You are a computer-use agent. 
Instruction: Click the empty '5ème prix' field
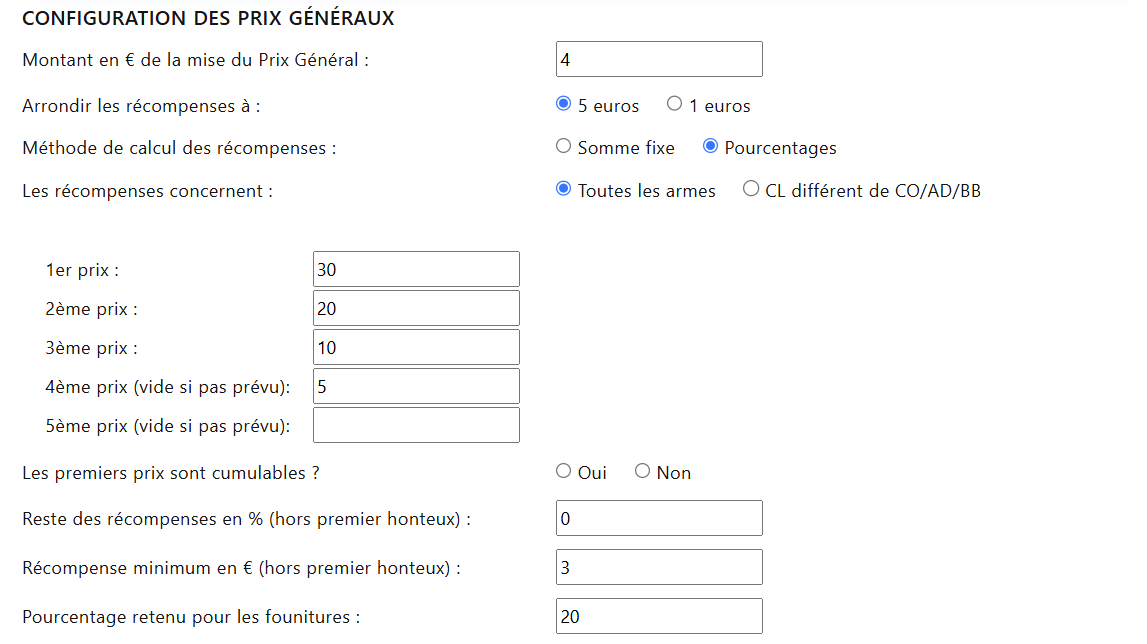tap(415, 424)
